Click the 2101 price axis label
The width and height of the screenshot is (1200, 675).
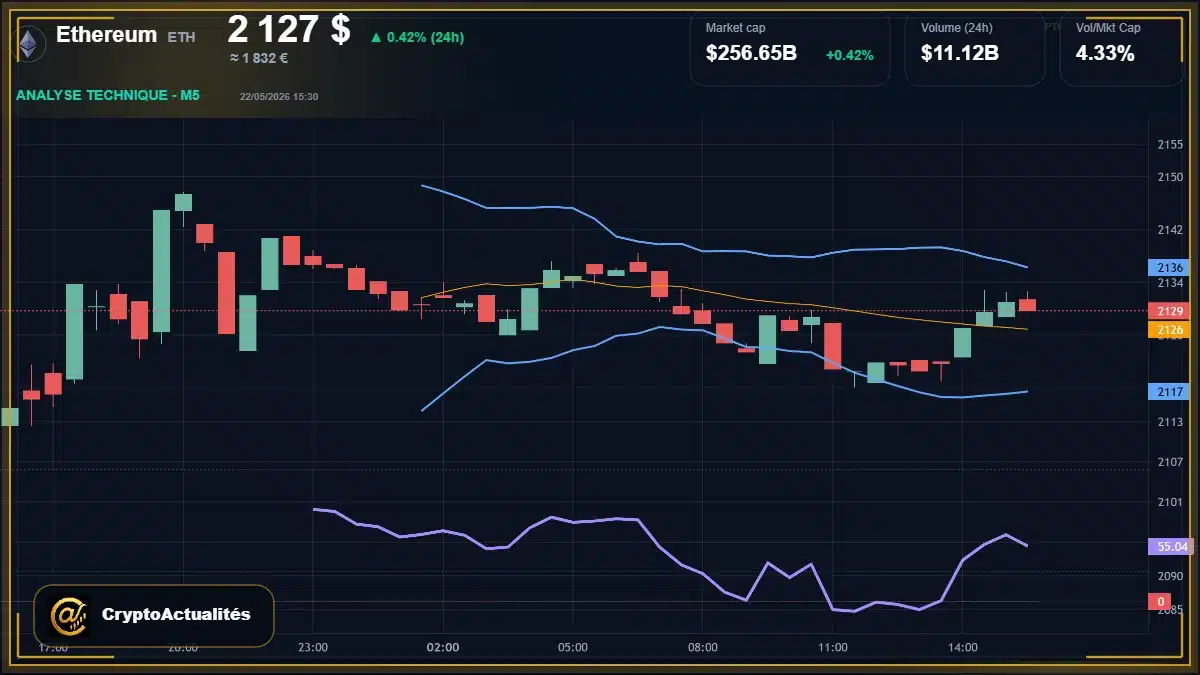[1169, 502]
